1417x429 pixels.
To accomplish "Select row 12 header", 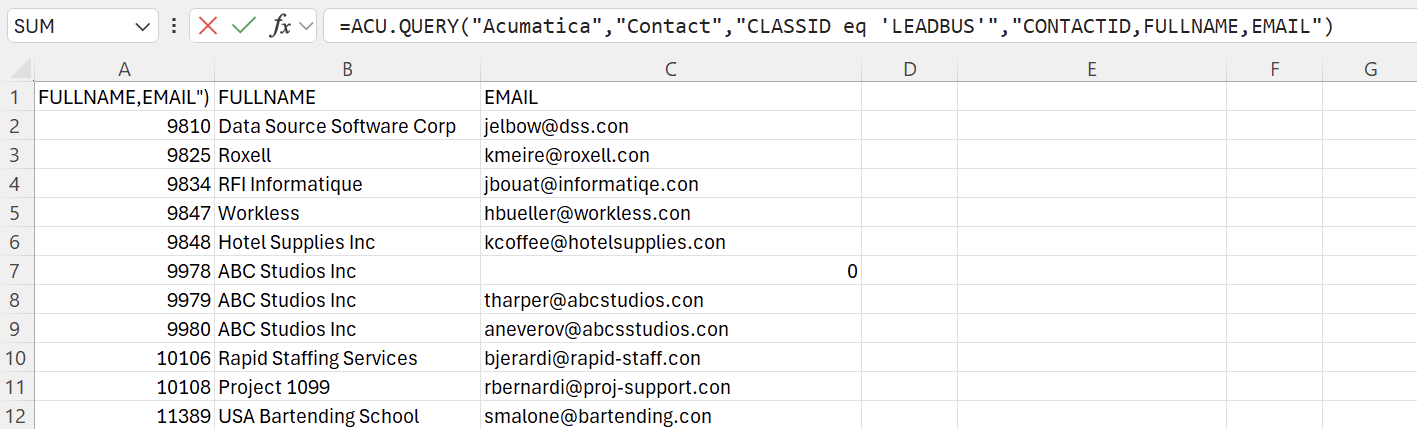I will tap(17, 416).
